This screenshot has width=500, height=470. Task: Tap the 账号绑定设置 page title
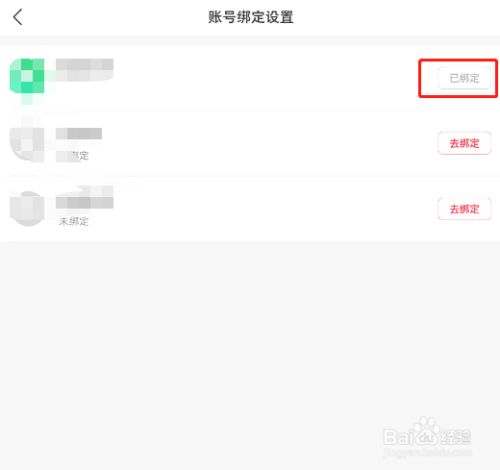pyautogui.click(x=251, y=17)
